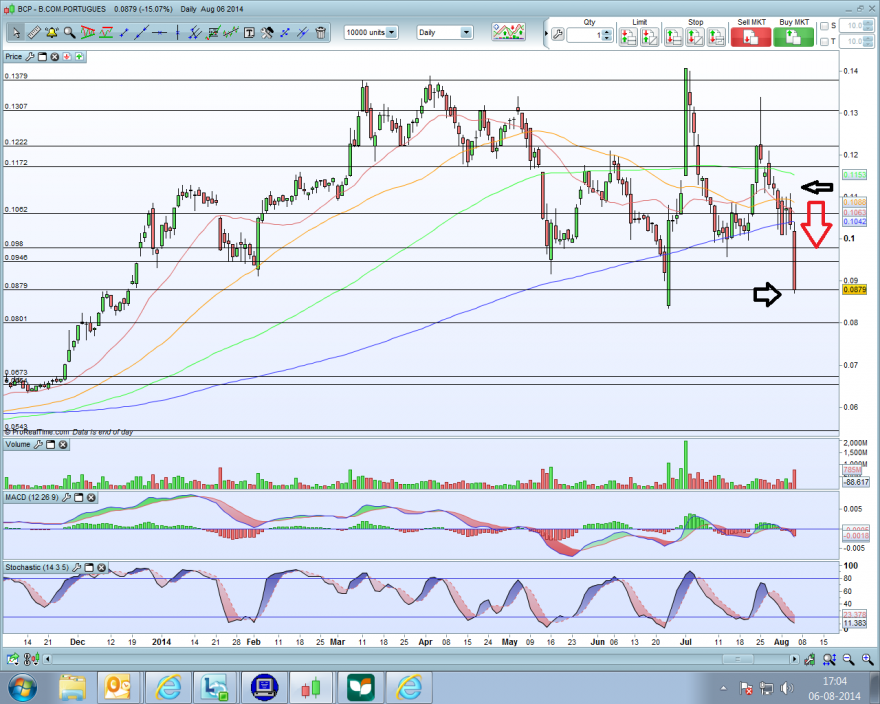Collapse the order toolbar arrow
Image resolution: width=880 pixels, height=704 pixels.
click(x=546, y=34)
